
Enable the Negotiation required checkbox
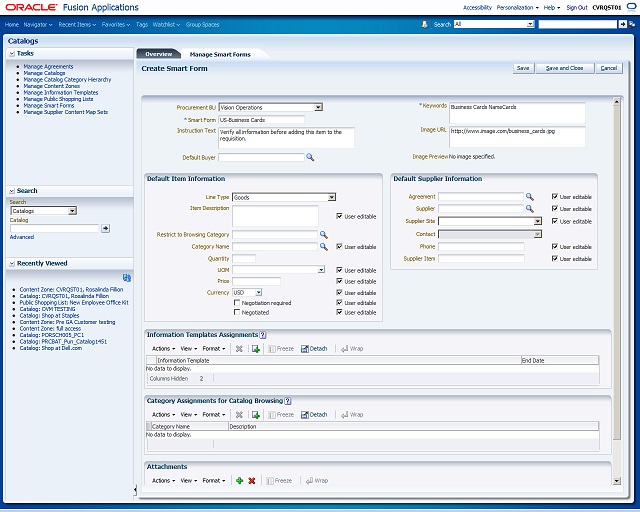pyautogui.click(x=237, y=303)
